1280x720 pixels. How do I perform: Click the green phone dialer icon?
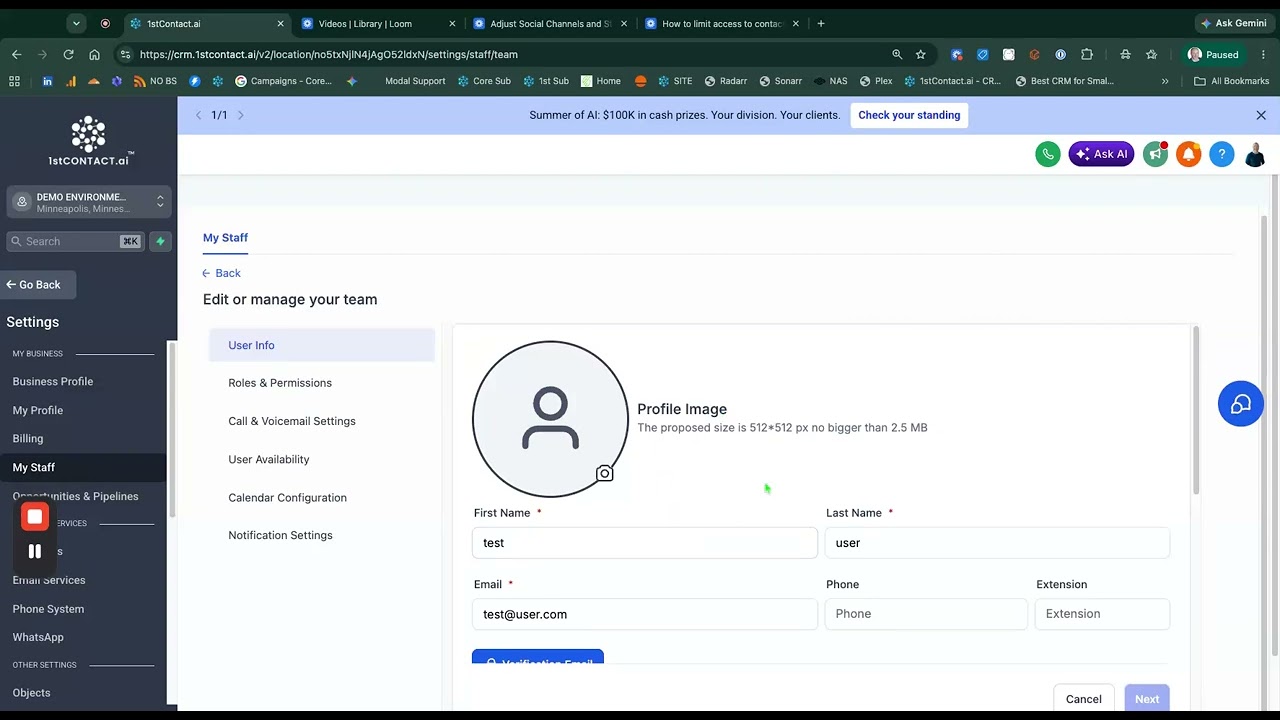(1048, 154)
